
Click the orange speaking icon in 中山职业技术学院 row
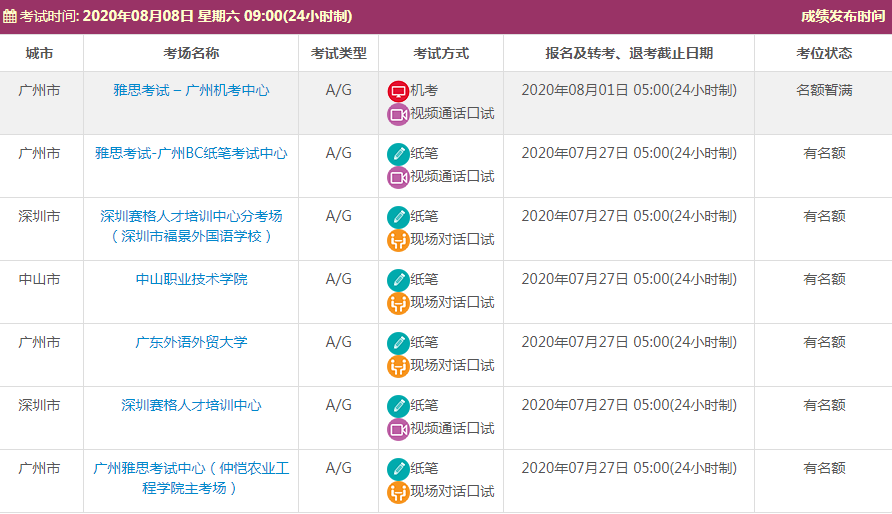tap(398, 303)
